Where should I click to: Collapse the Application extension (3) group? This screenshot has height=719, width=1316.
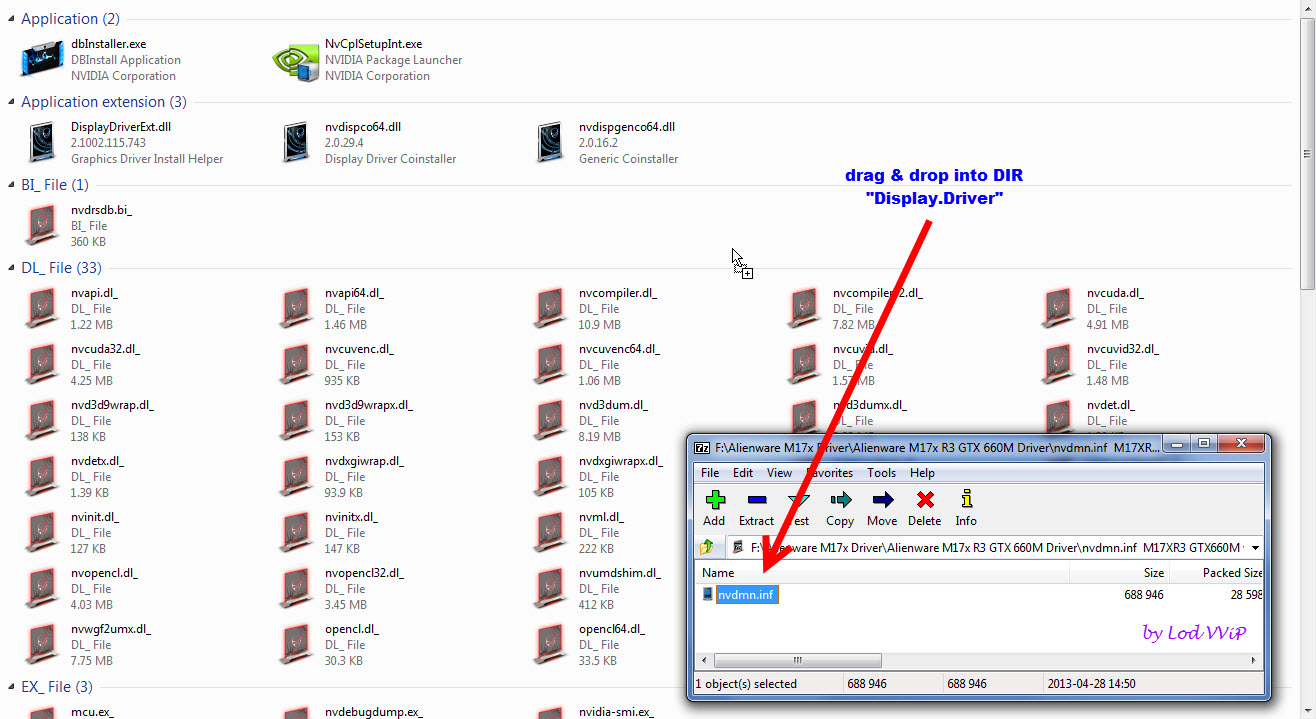[x=12, y=102]
